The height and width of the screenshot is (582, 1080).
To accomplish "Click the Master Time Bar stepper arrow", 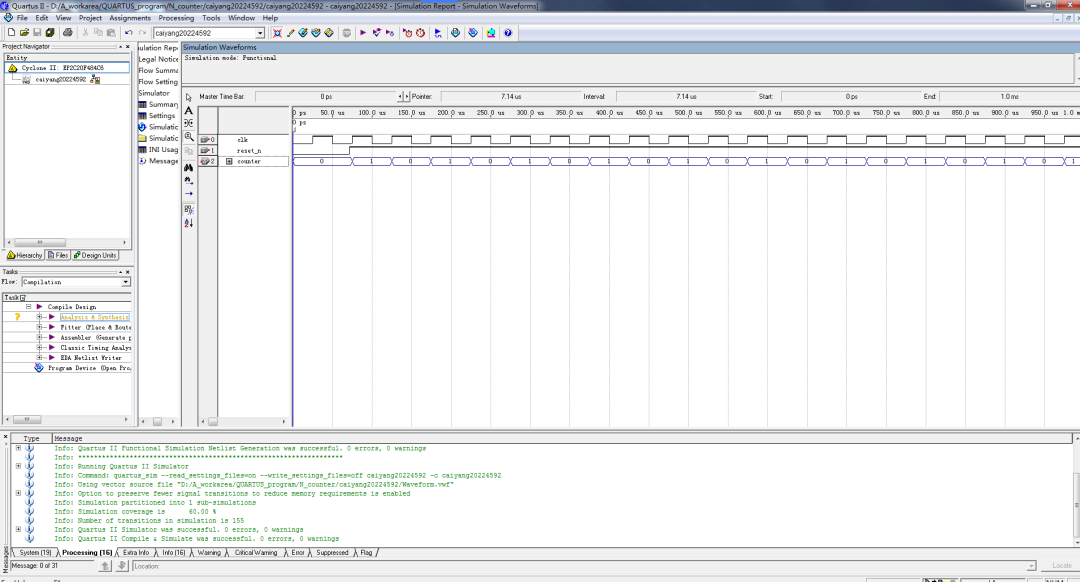I will pyautogui.click(x=402, y=96).
